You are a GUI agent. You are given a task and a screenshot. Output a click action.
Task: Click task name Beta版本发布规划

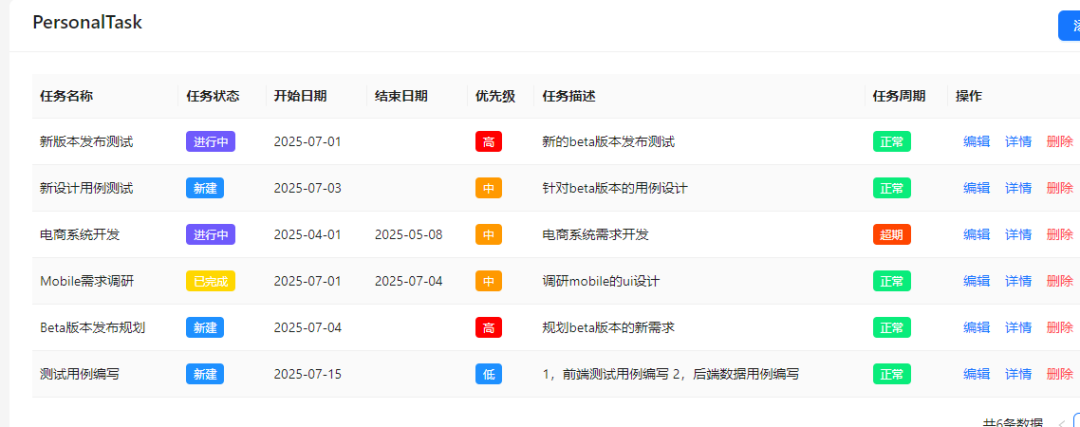tap(92, 327)
